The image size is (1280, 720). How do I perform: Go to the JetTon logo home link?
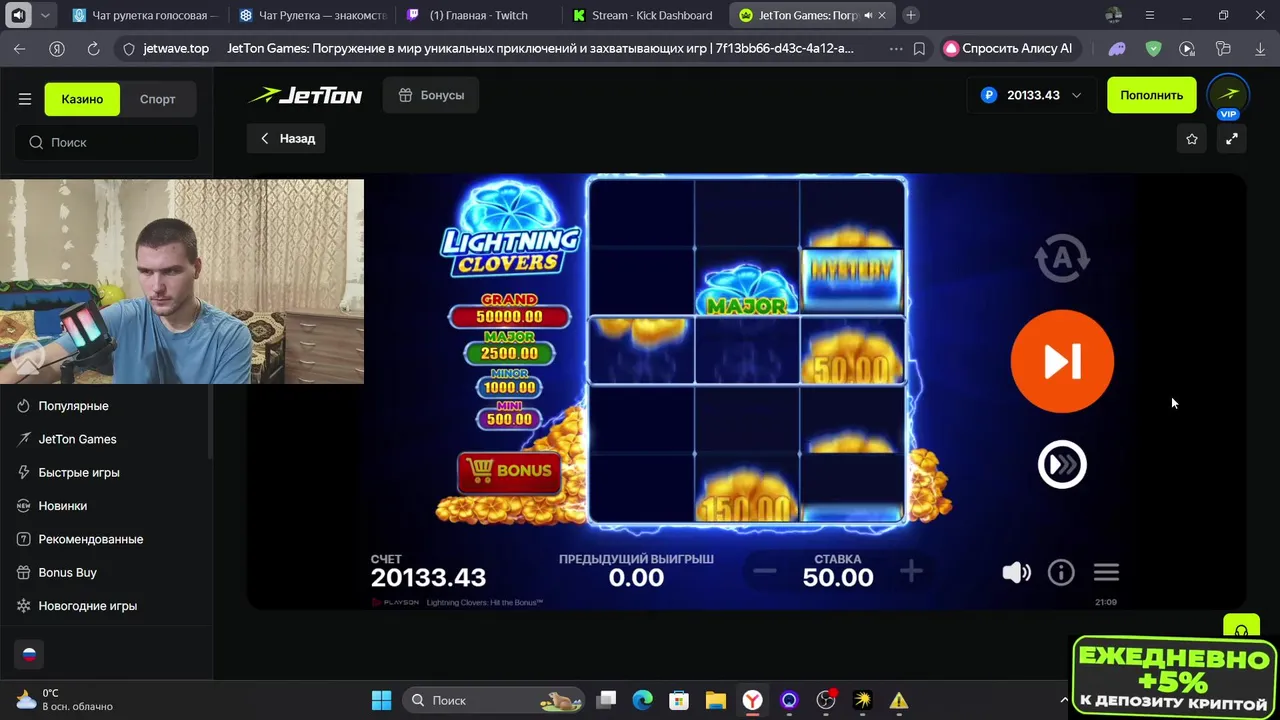point(306,96)
